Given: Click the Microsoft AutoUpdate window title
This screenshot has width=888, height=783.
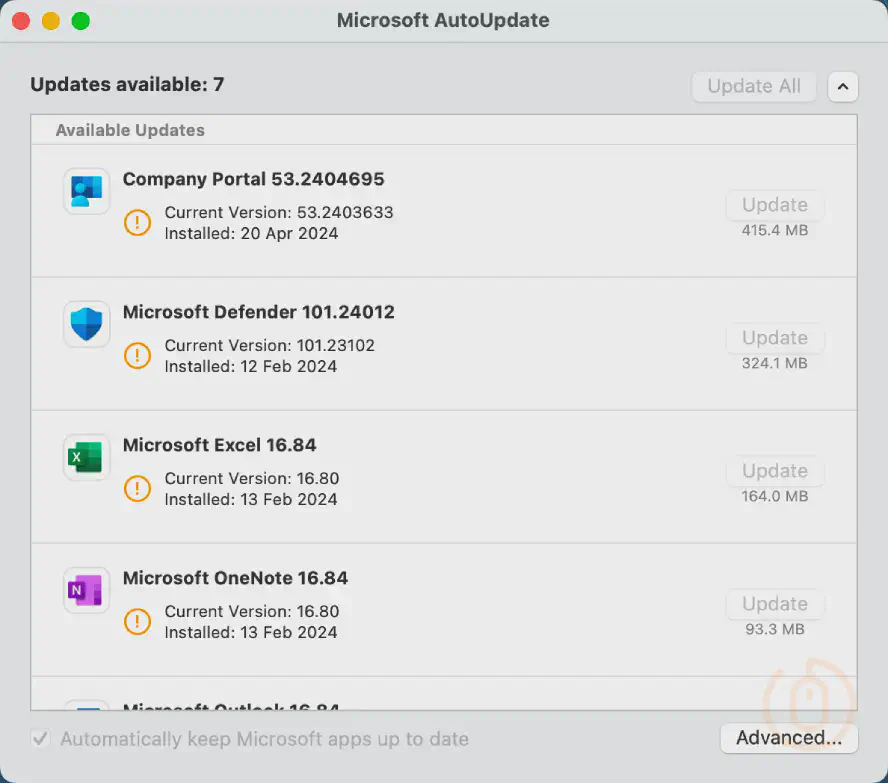Looking at the screenshot, I should click(443, 20).
